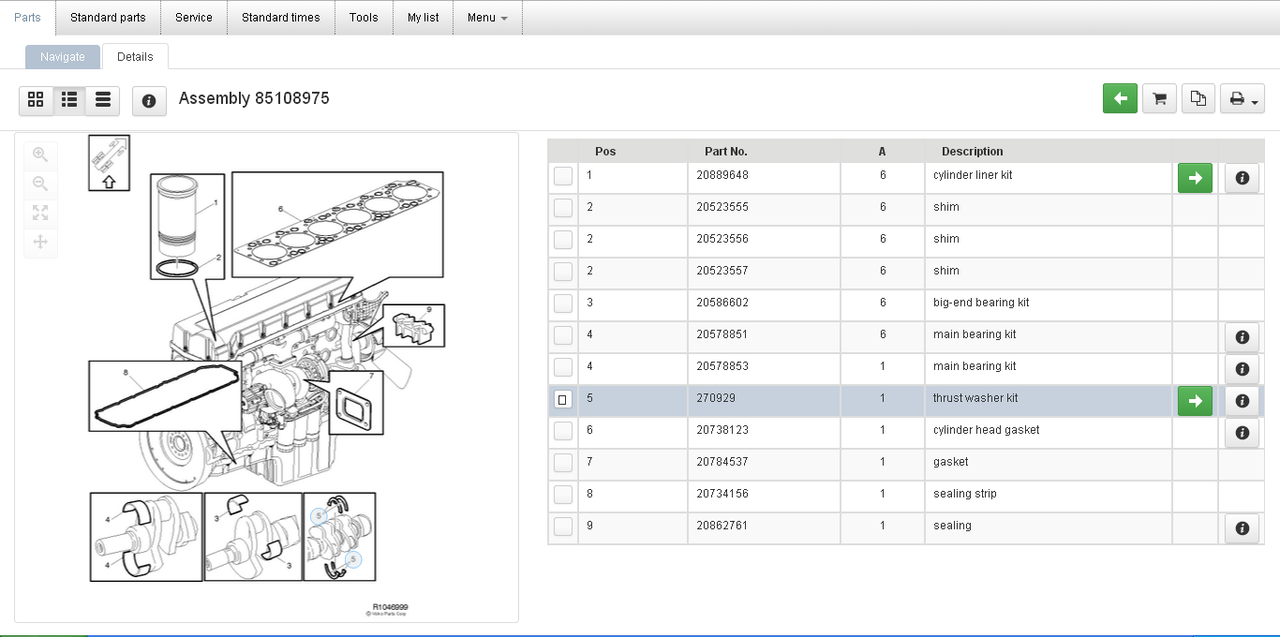
Task: Click the copy documents icon
Action: (x=1198, y=98)
